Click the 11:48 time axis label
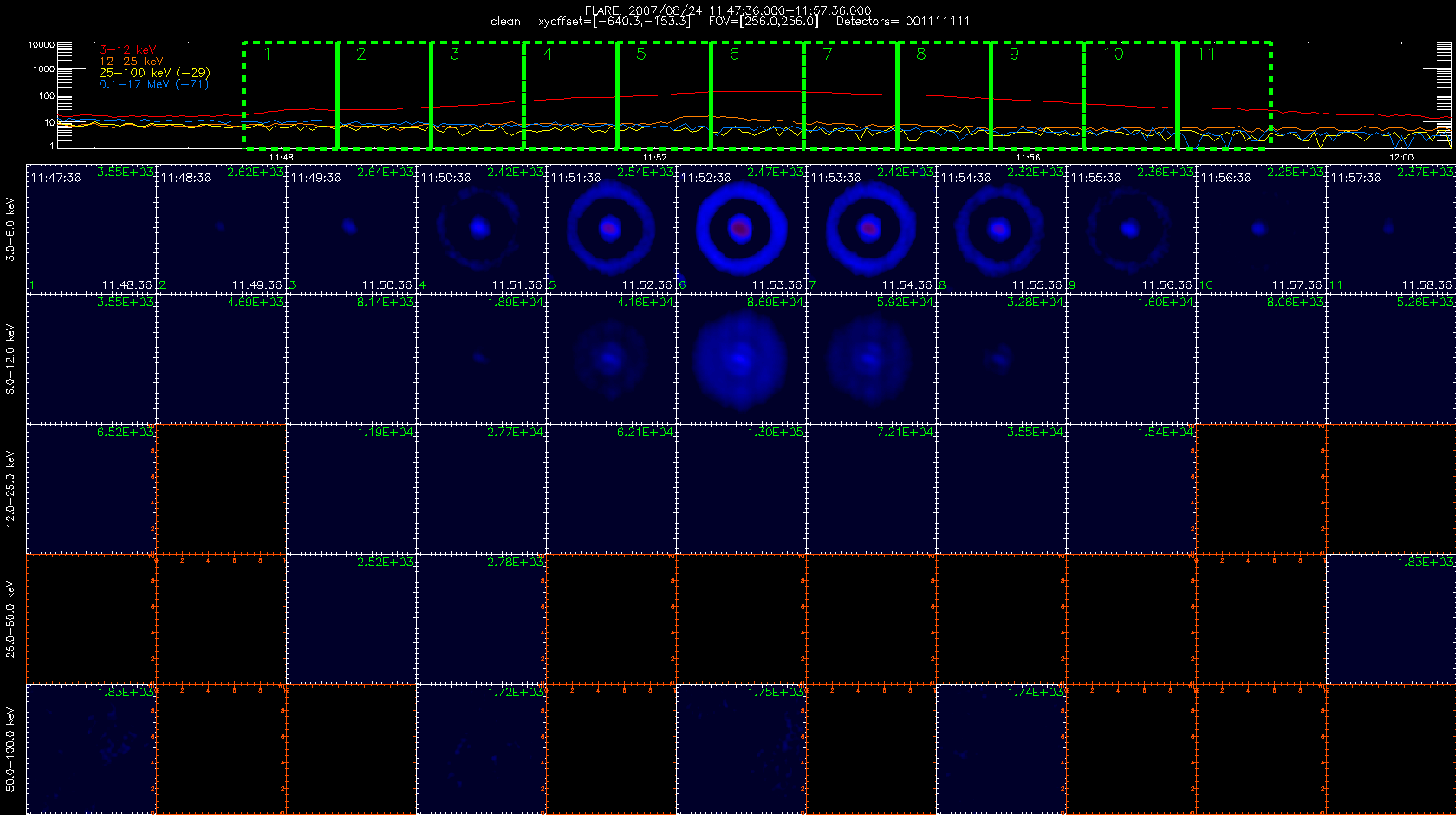Viewport: 1456px width, 815px height. pyautogui.click(x=282, y=158)
